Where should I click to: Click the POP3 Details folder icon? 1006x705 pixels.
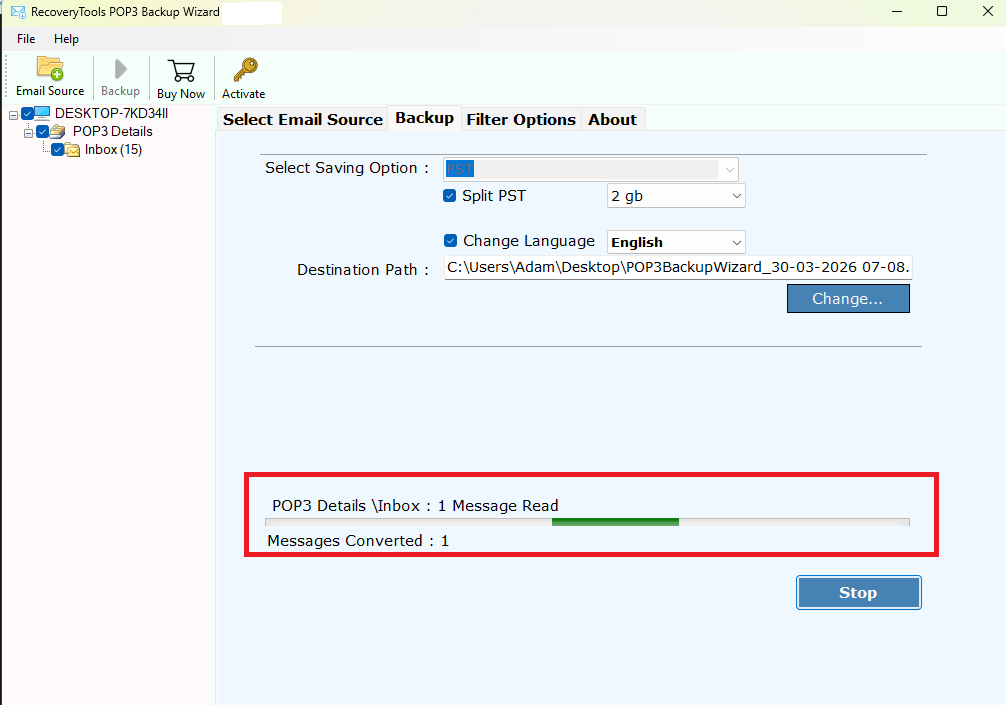[x=58, y=132]
